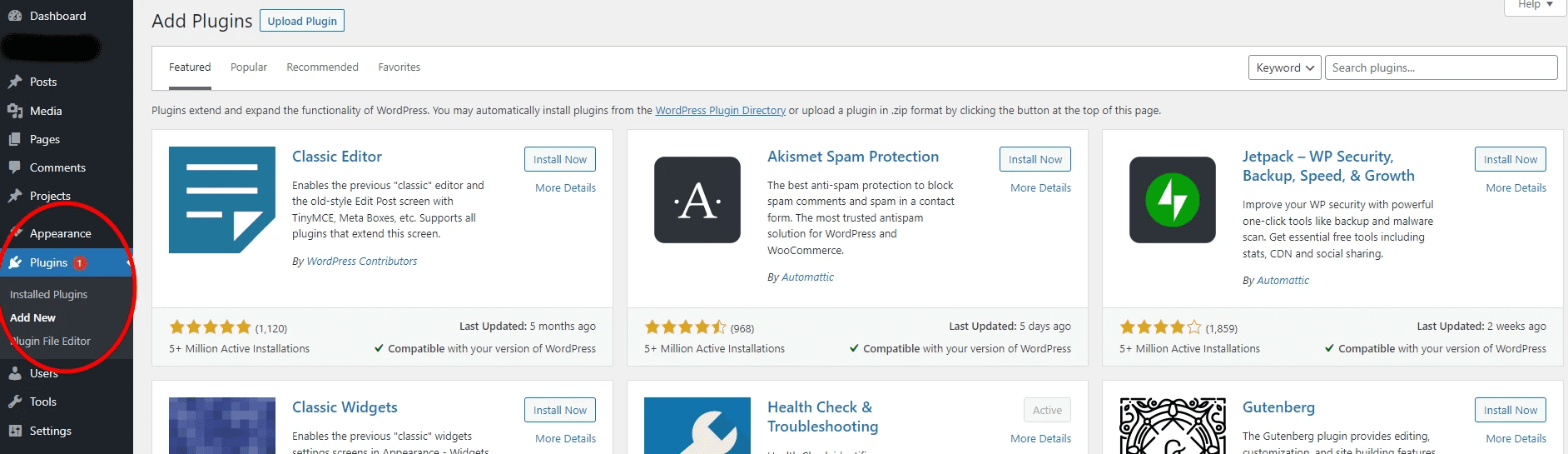
Task: Click the Pages document icon
Action: click(x=15, y=139)
